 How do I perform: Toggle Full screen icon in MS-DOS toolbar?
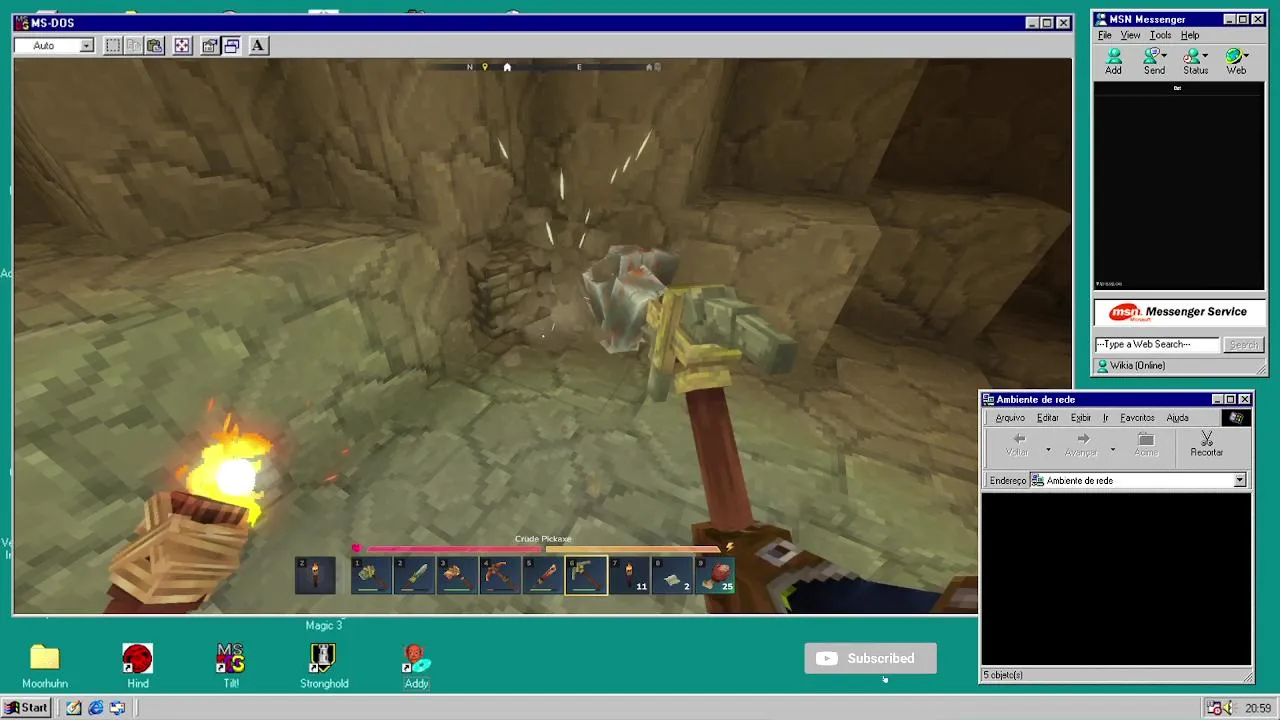point(182,45)
